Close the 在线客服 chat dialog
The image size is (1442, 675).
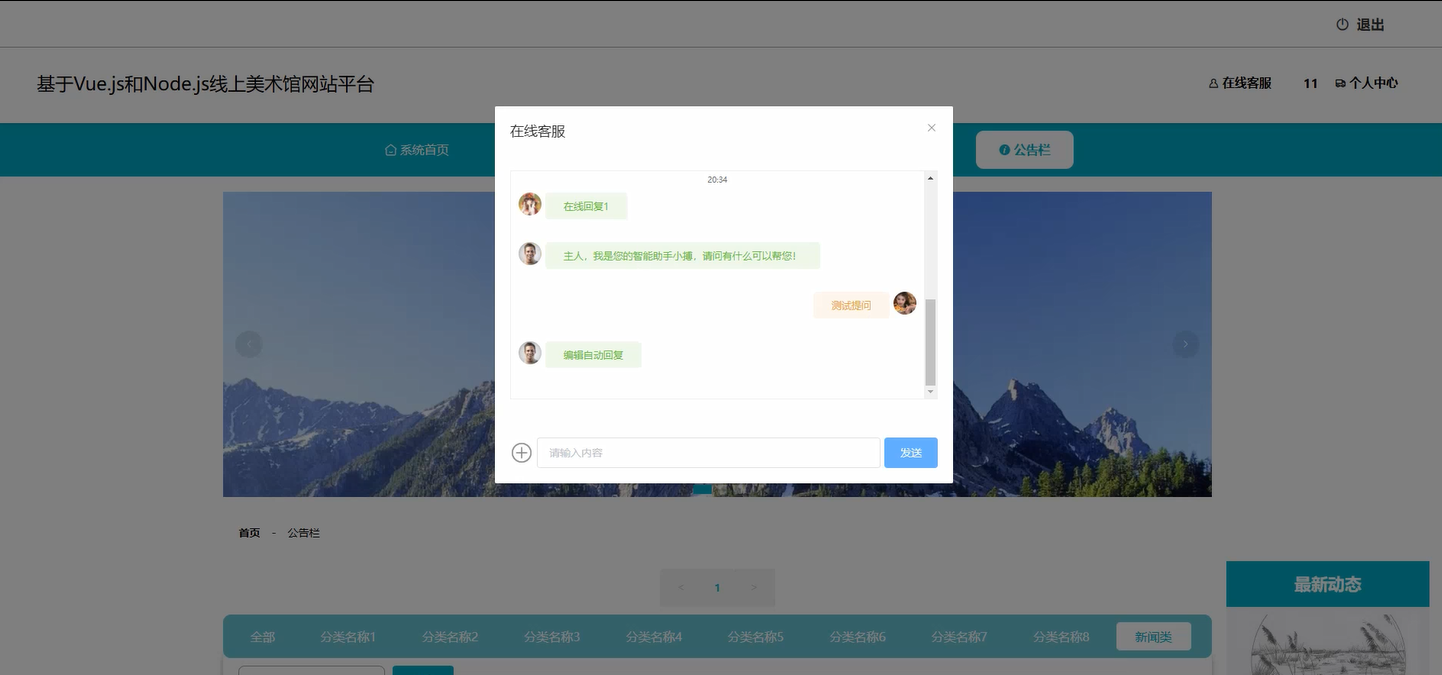coord(931,128)
